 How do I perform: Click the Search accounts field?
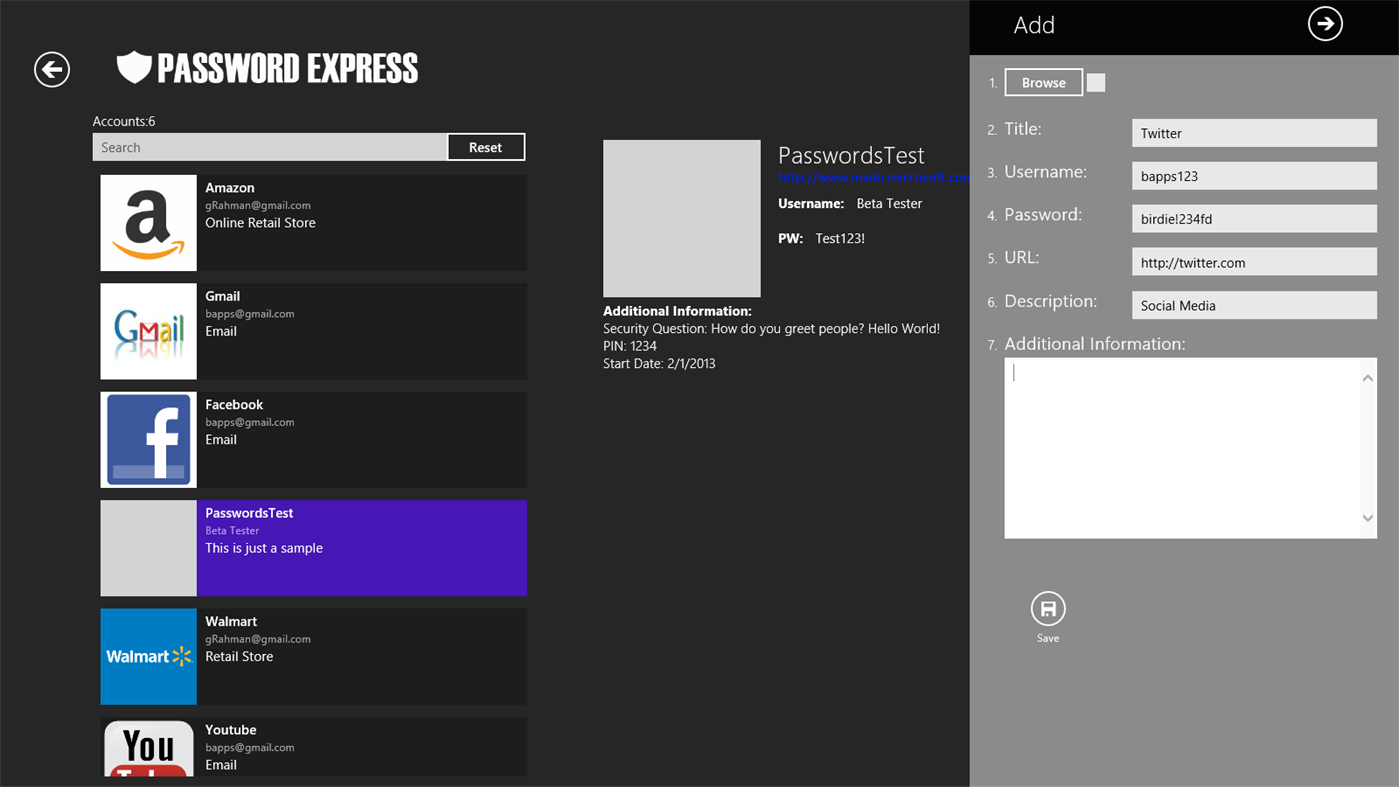[270, 147]
